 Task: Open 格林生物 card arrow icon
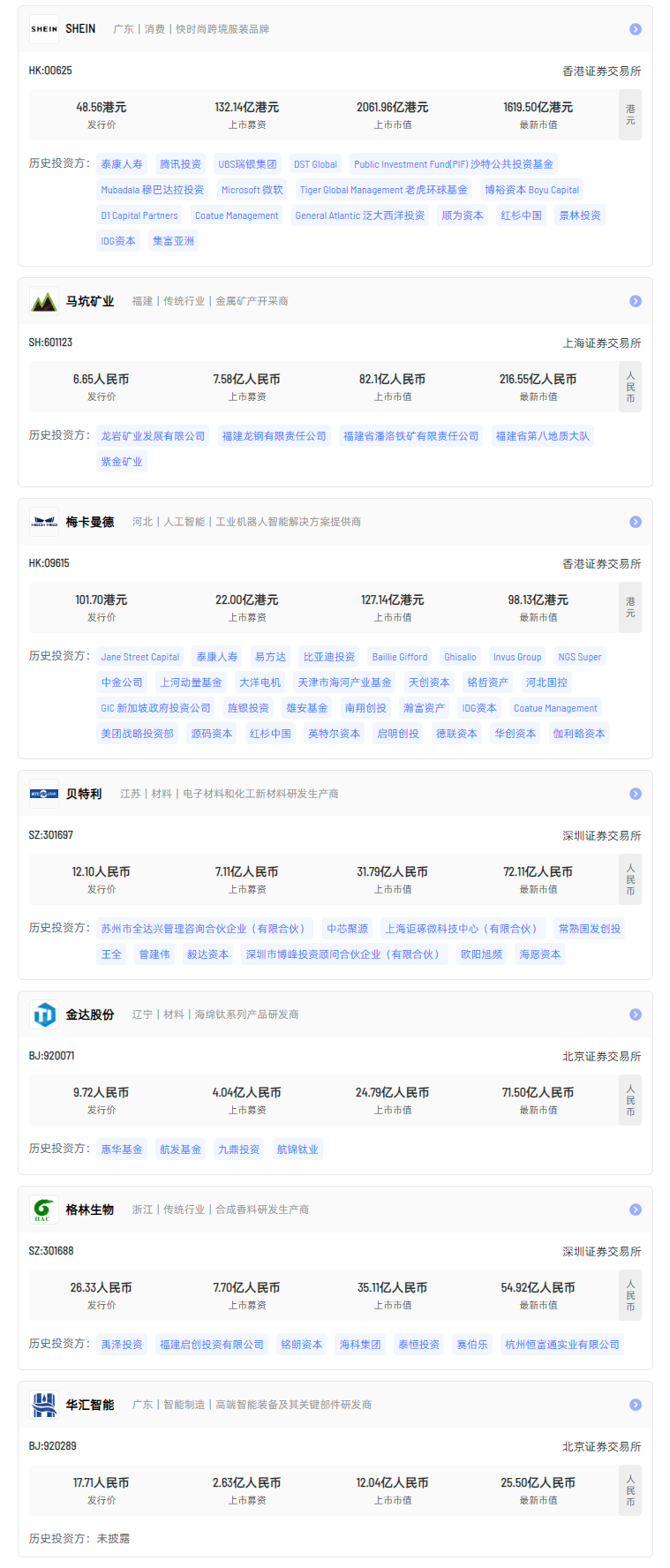coord(635,1210)
